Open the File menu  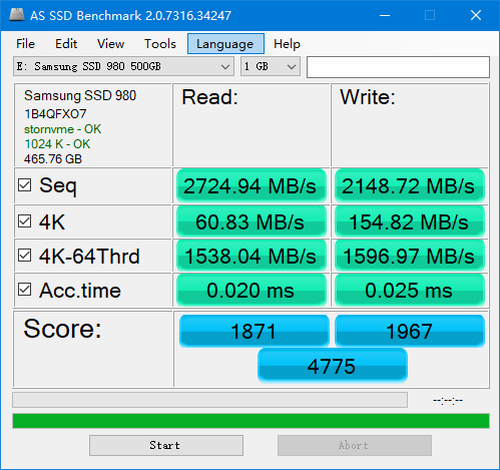[25, 44]
